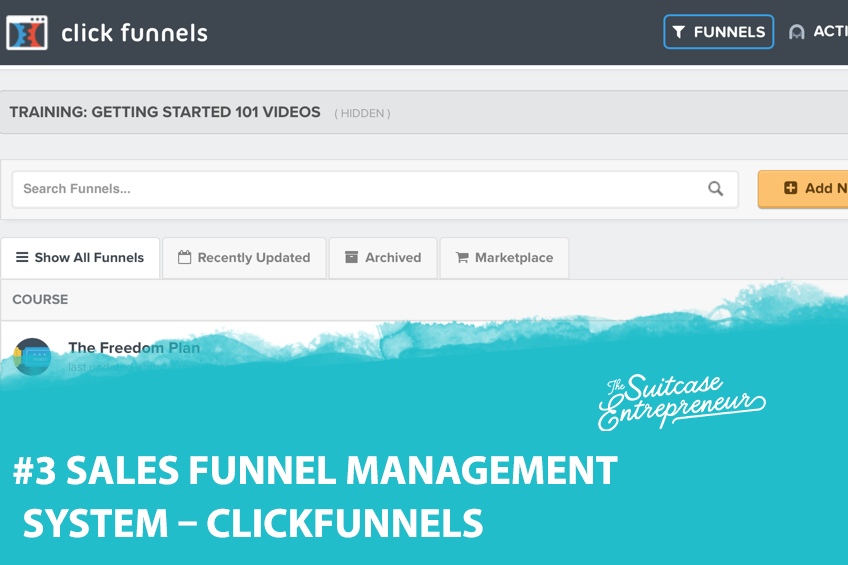
Task: Click the headset icon in header
Action: point(796,32)
